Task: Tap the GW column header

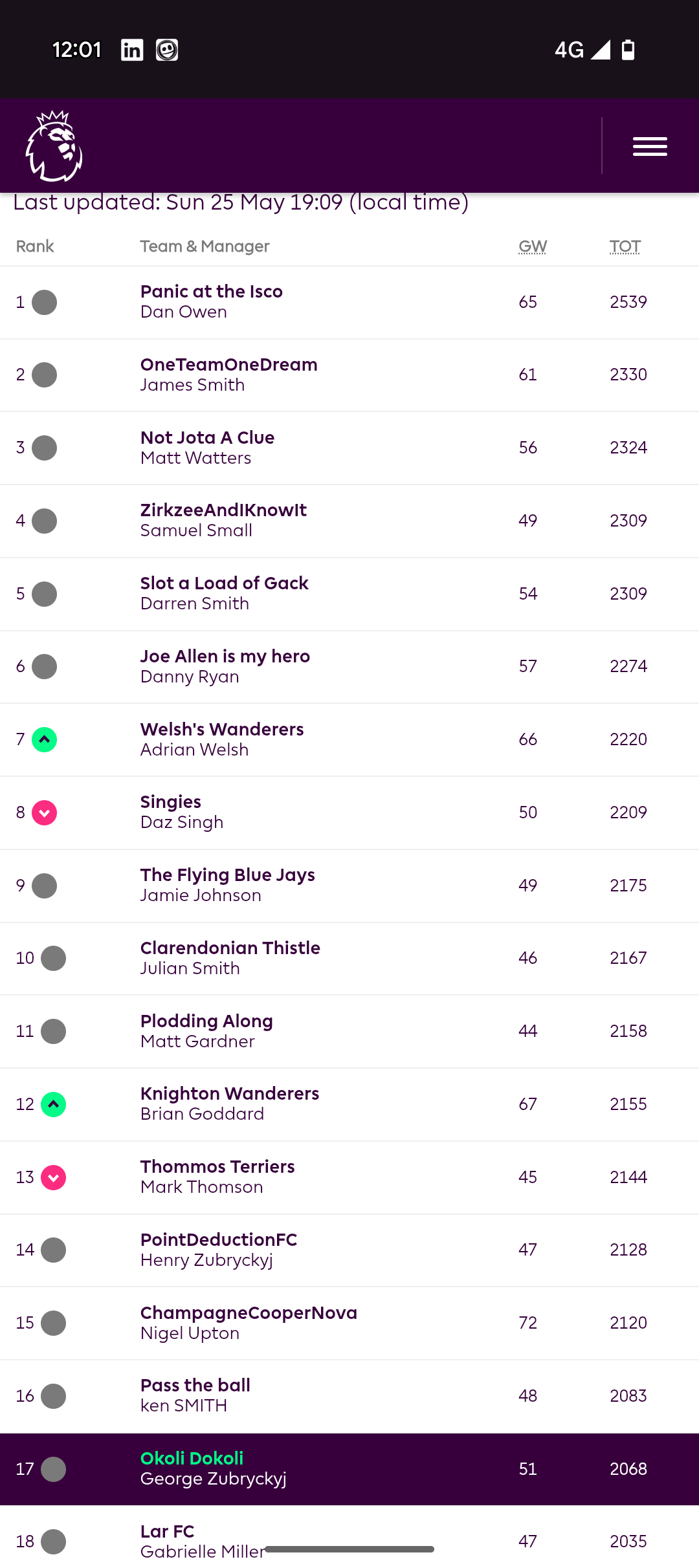Action: 533,246
